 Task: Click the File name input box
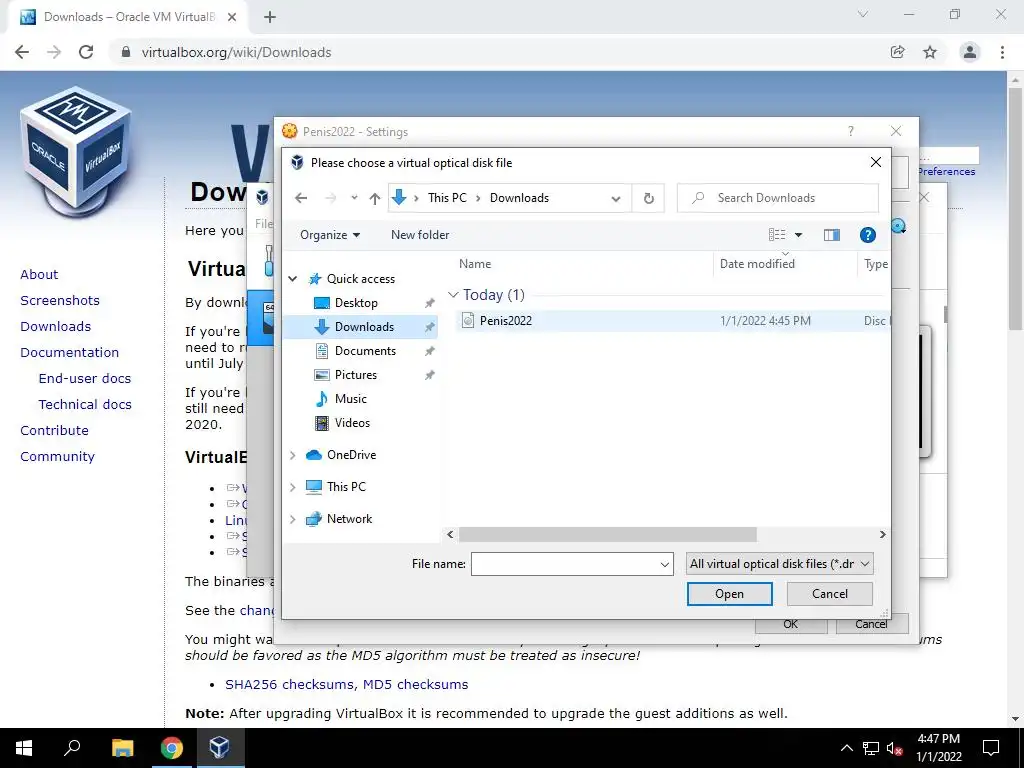565,564
